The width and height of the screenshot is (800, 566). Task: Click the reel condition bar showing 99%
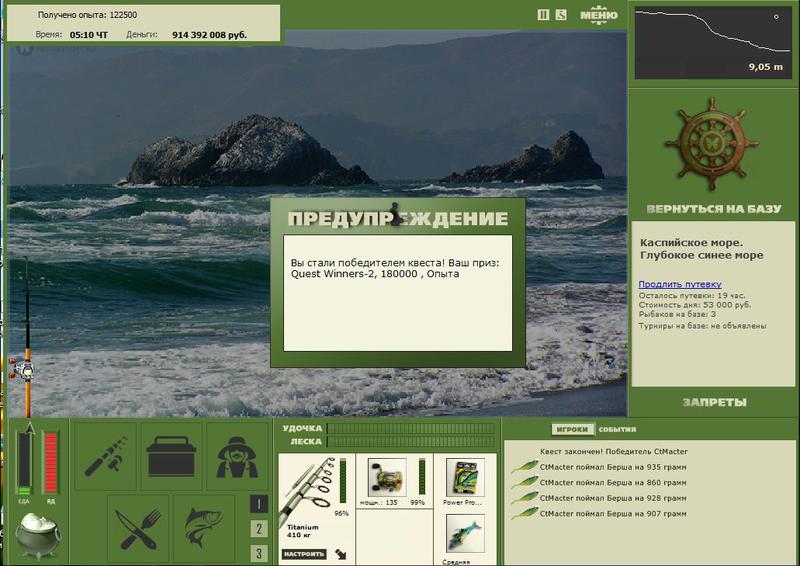(422, 477)
